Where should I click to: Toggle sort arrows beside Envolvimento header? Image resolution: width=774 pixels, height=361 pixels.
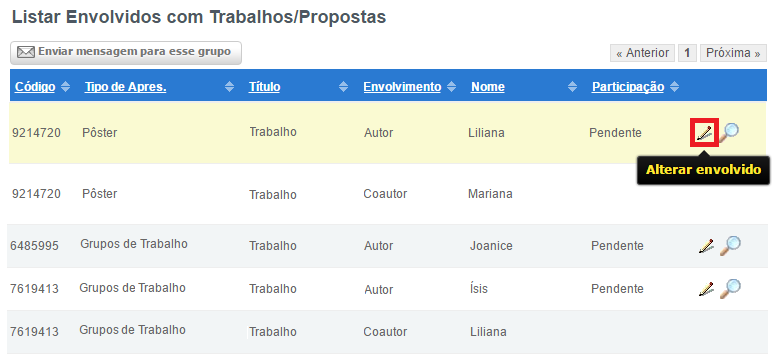tap(451, 87)
